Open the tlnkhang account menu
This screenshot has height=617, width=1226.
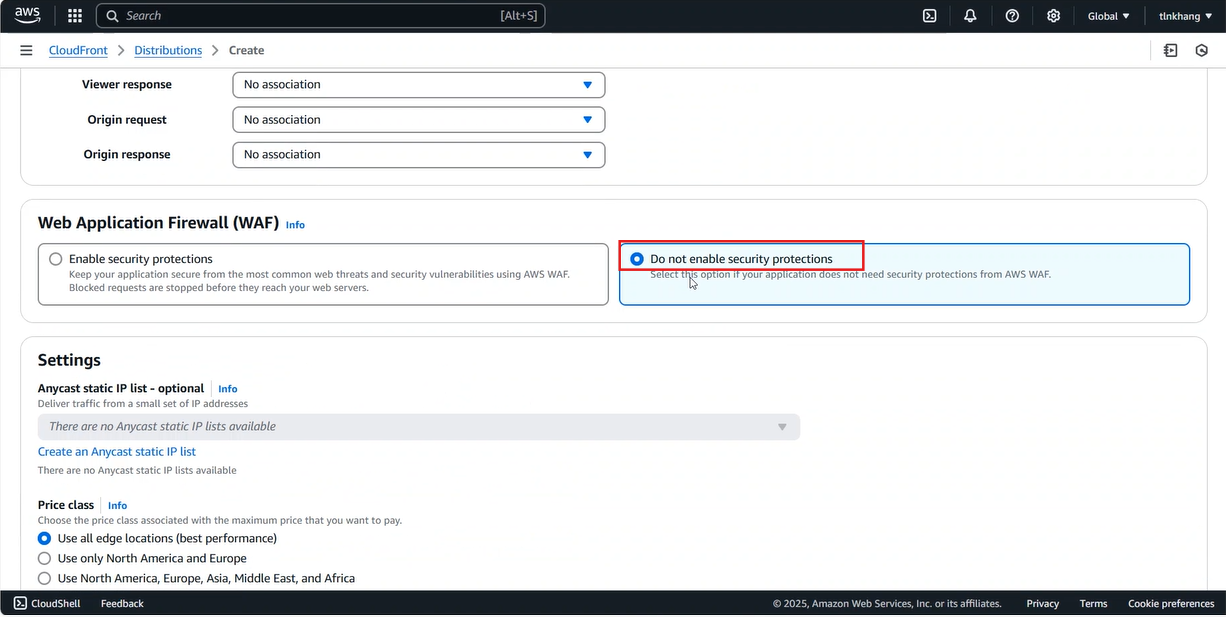pos(1184,16)
